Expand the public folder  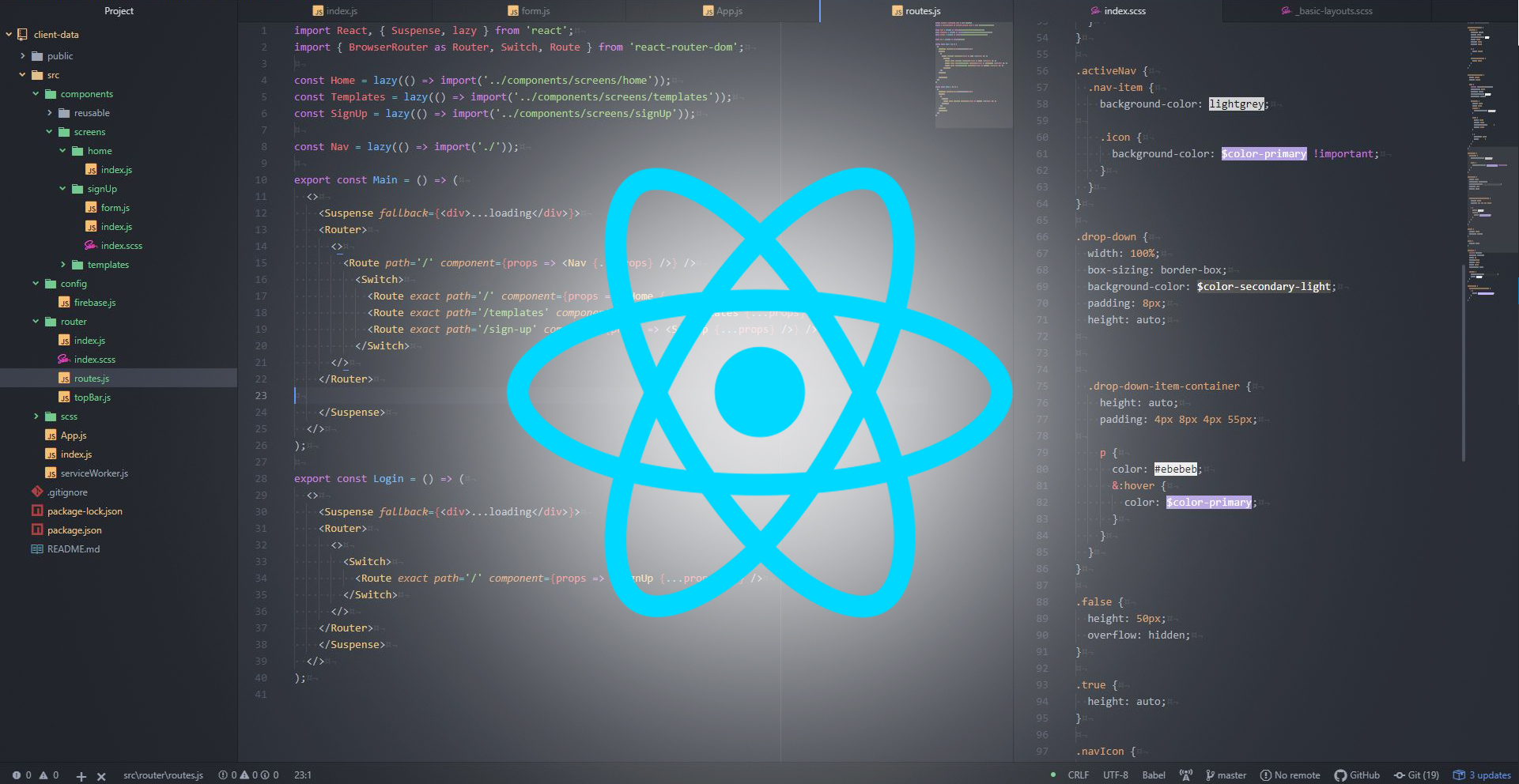(x=22, y=56)
